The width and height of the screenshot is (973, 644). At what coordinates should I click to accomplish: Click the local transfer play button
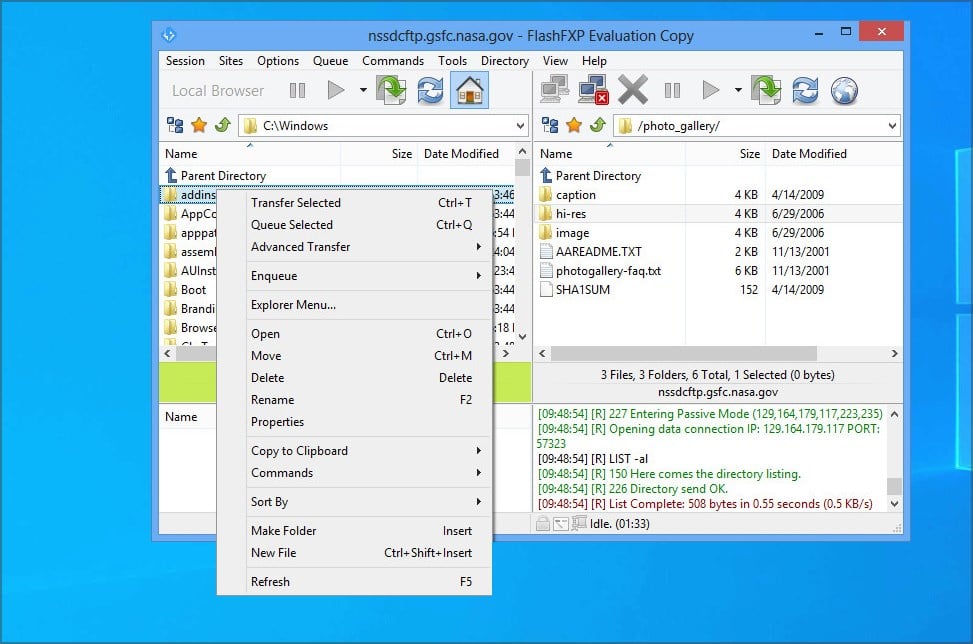click(x=336, y=91)
